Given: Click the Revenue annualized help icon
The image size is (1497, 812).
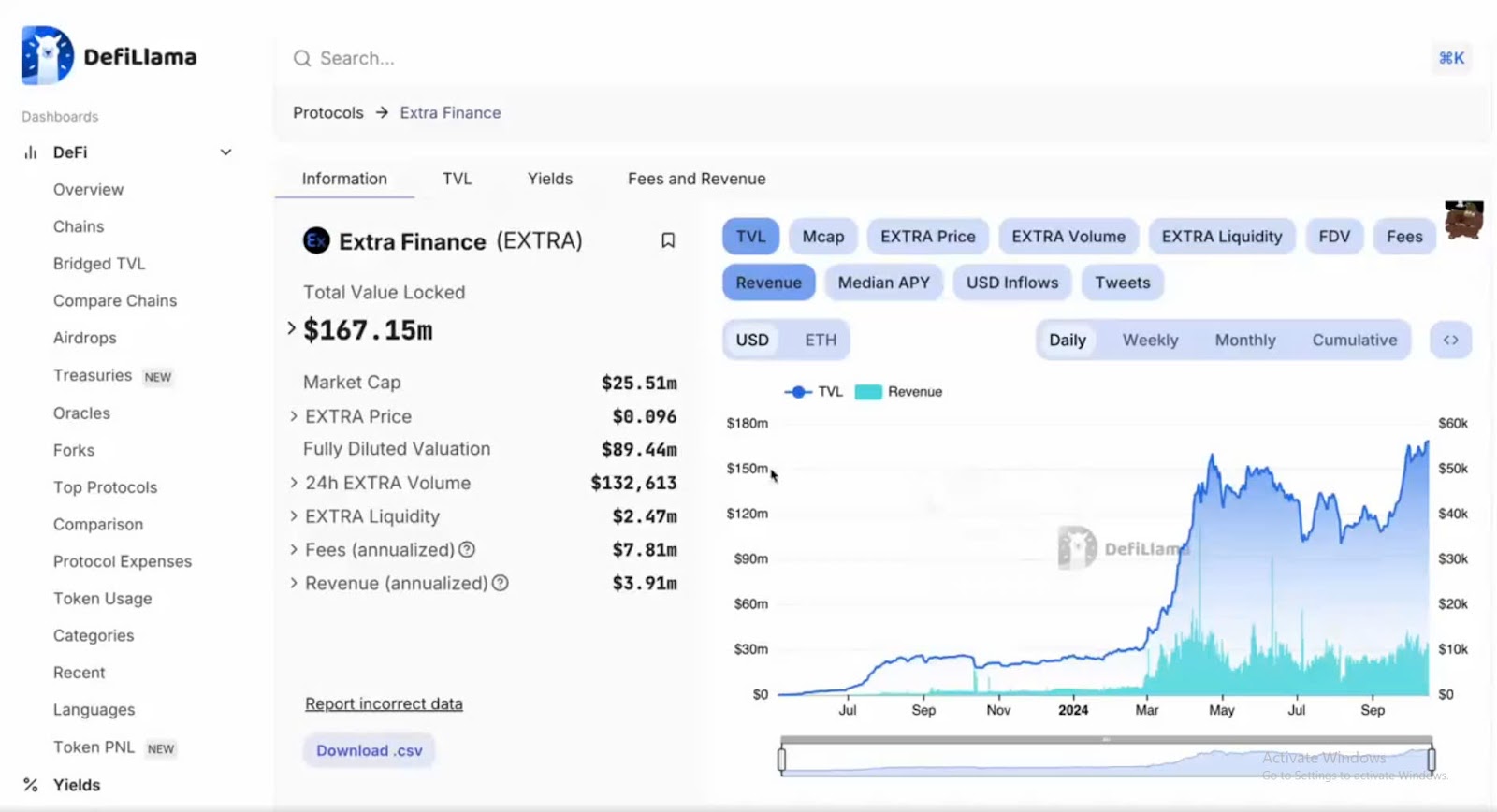Looking at the screenshot, I should tap(501, 583).
